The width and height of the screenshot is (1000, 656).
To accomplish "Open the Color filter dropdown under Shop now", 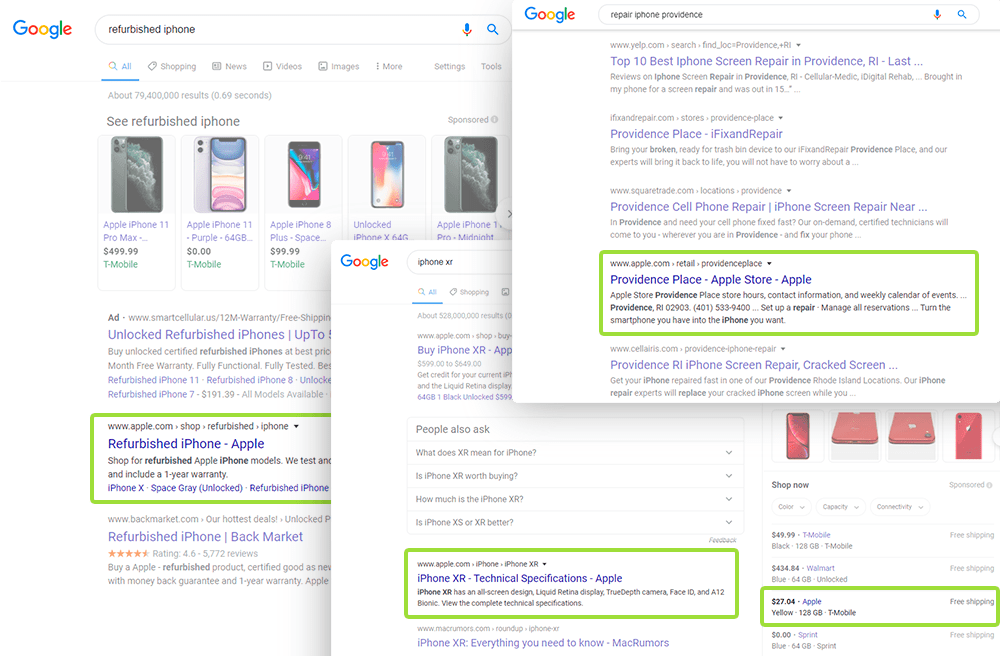I will (791, 507).
